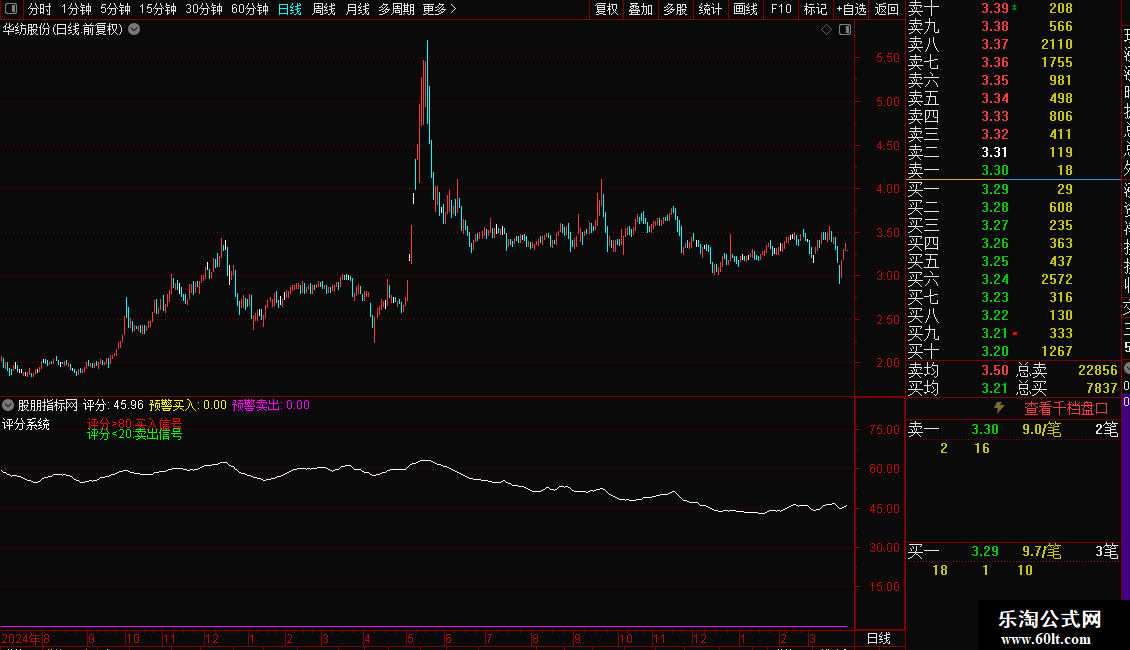Viewport: 1130px width, 650px height.
Task: Click the 叠加 overlay button
Action: (641, 9)
